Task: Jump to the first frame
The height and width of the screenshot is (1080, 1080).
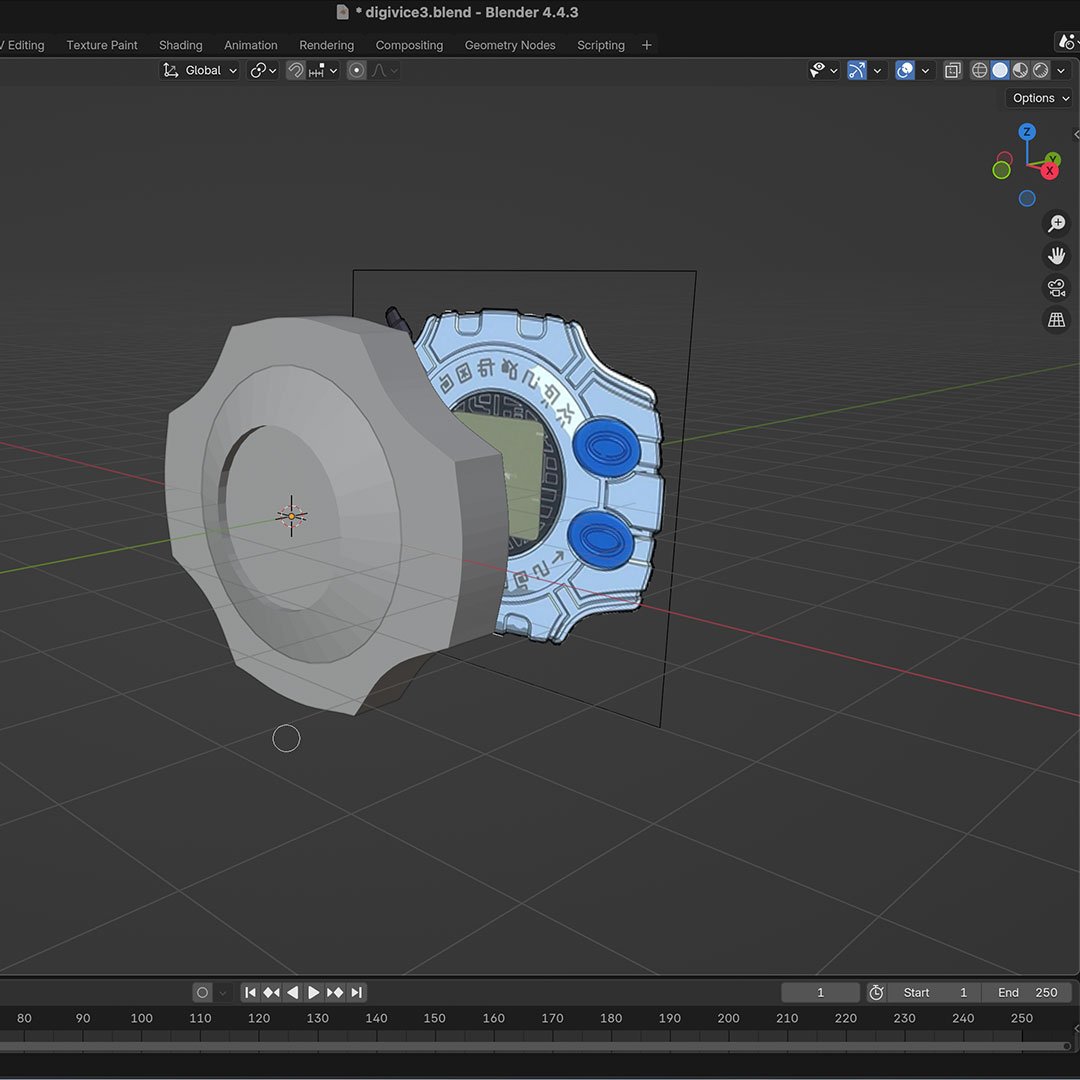Action: click(x=251, y=993)
